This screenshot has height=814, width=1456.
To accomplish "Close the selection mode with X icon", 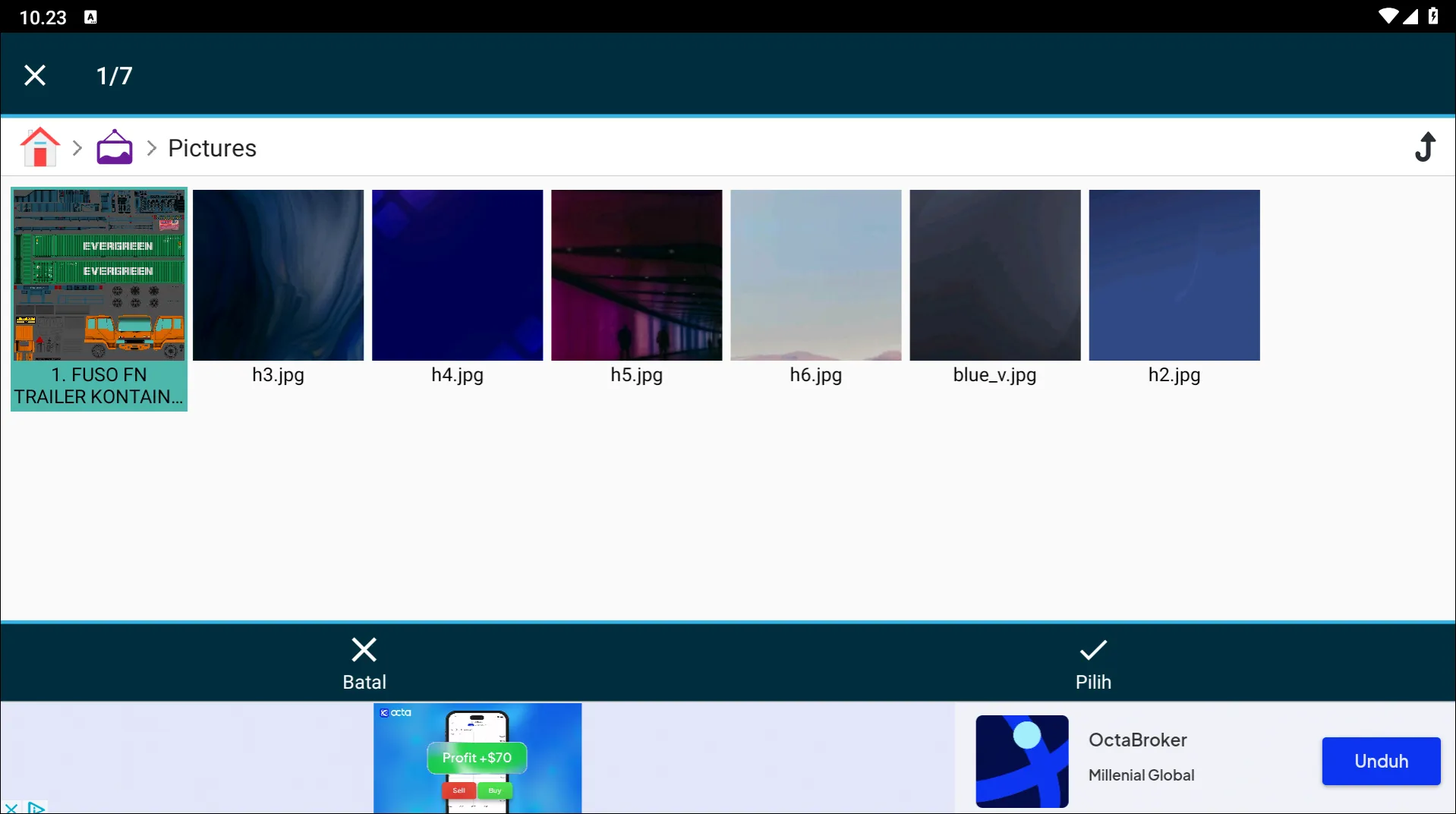I will coord(35,75).
